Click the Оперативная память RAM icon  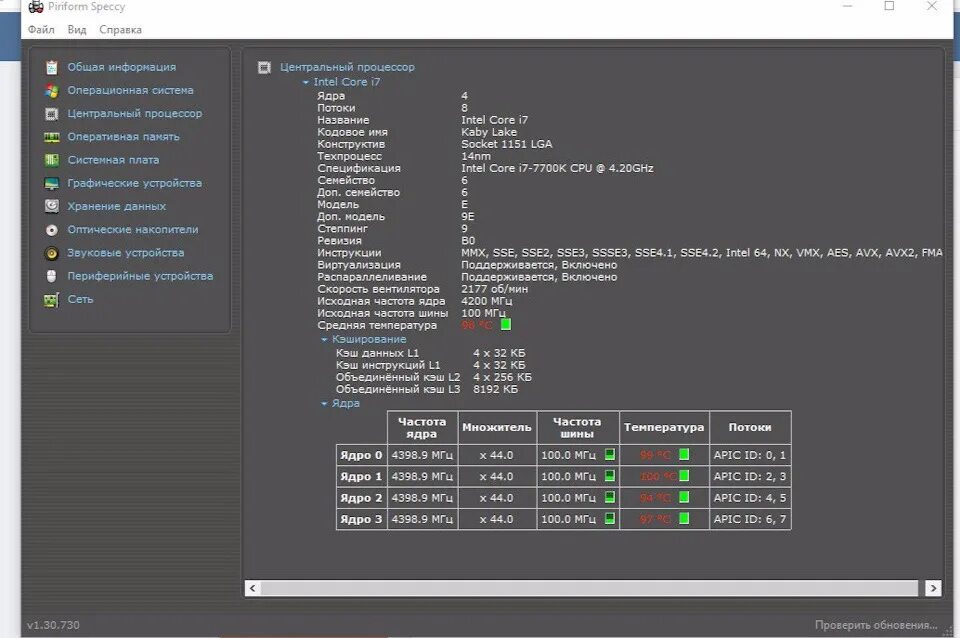pos(52,137)
